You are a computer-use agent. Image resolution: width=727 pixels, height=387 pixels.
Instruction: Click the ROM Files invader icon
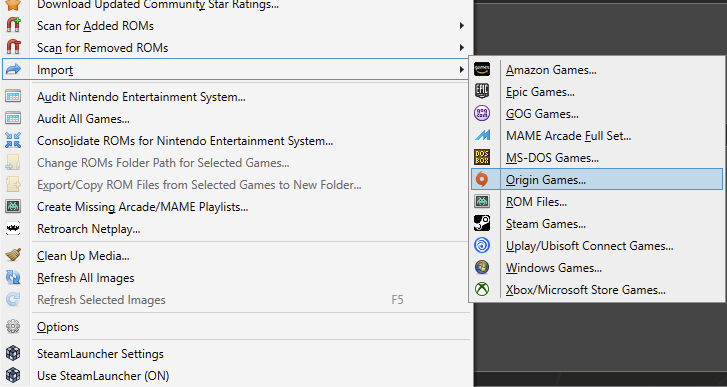point(482,202)
